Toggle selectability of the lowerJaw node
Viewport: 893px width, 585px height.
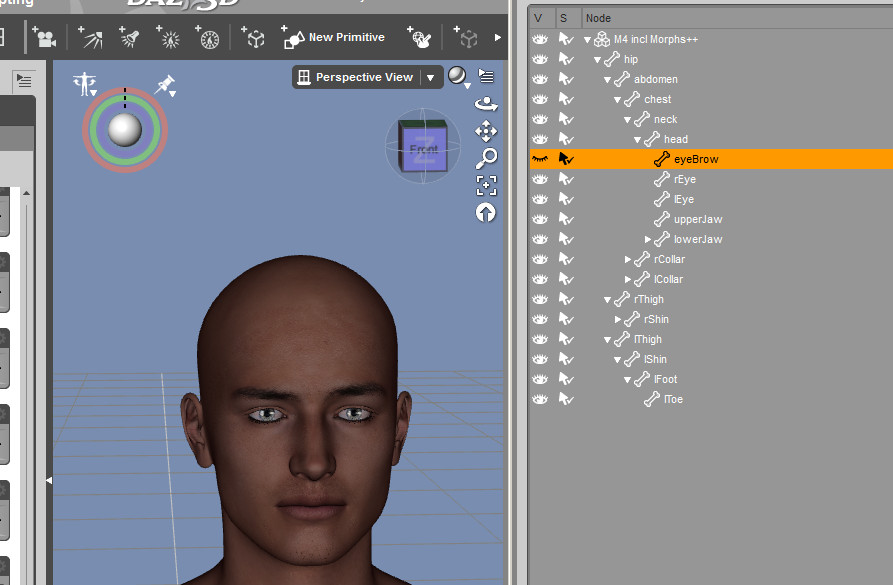click(x=566, y=239)
